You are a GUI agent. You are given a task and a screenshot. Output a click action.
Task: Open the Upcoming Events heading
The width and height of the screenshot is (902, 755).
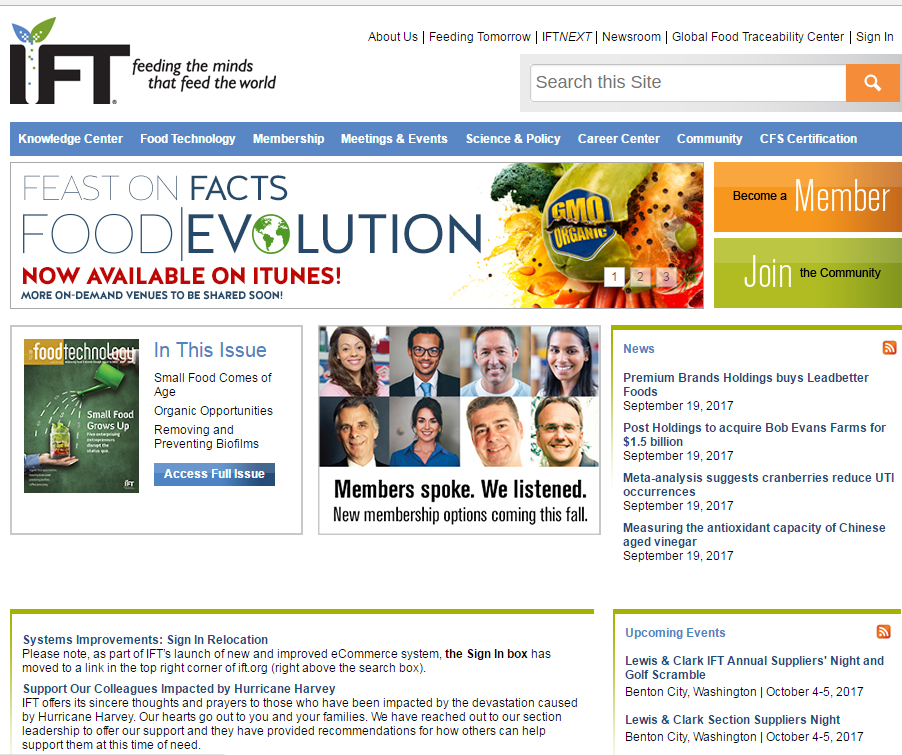pyautogui.click(x=675, y=632)
